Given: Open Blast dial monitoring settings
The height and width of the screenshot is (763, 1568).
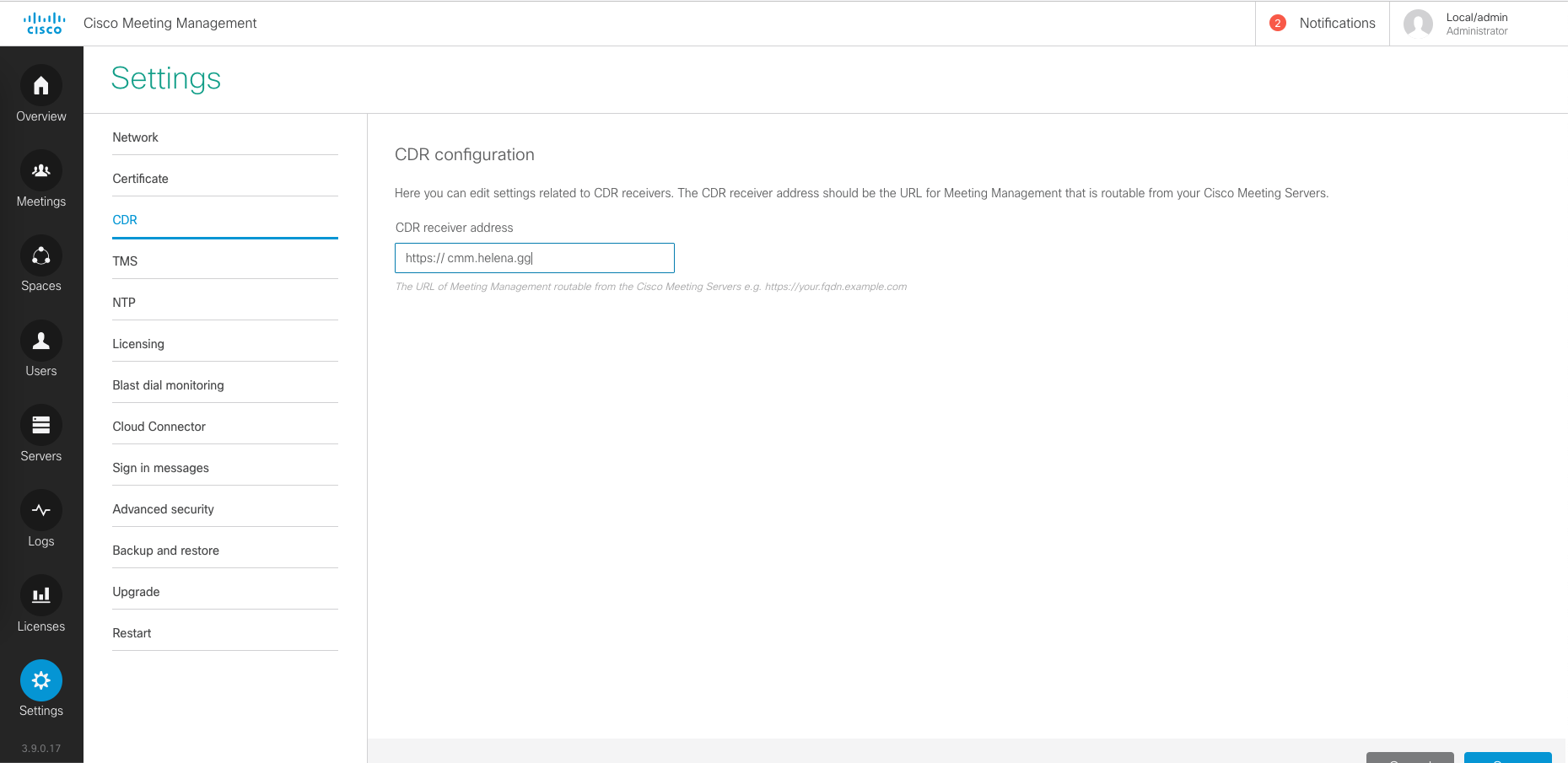Looking at the screenshot, I should pyautogui.click(x=168, y=385).
